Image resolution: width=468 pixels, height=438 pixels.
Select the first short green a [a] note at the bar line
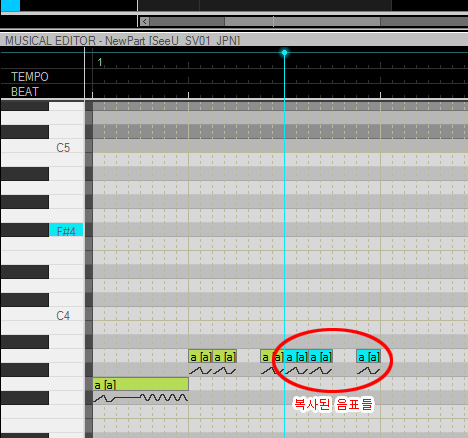(x=201, y=356)
